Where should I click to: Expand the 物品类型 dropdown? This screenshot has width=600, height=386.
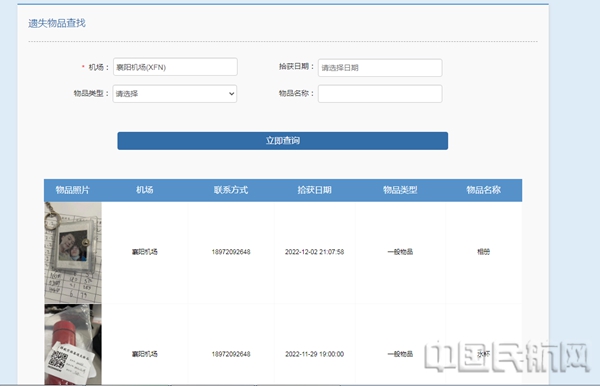click(174, 94)
